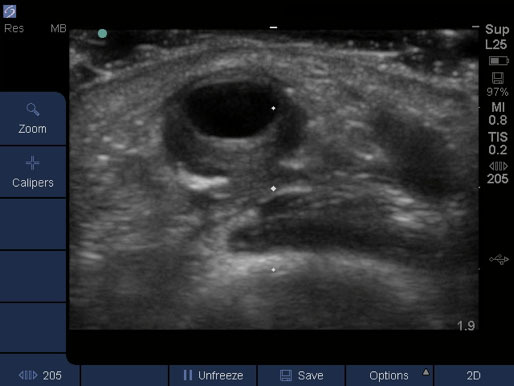Click the MB setting label
This screenshot has height=386, width=514.
[x=58, y=28]
